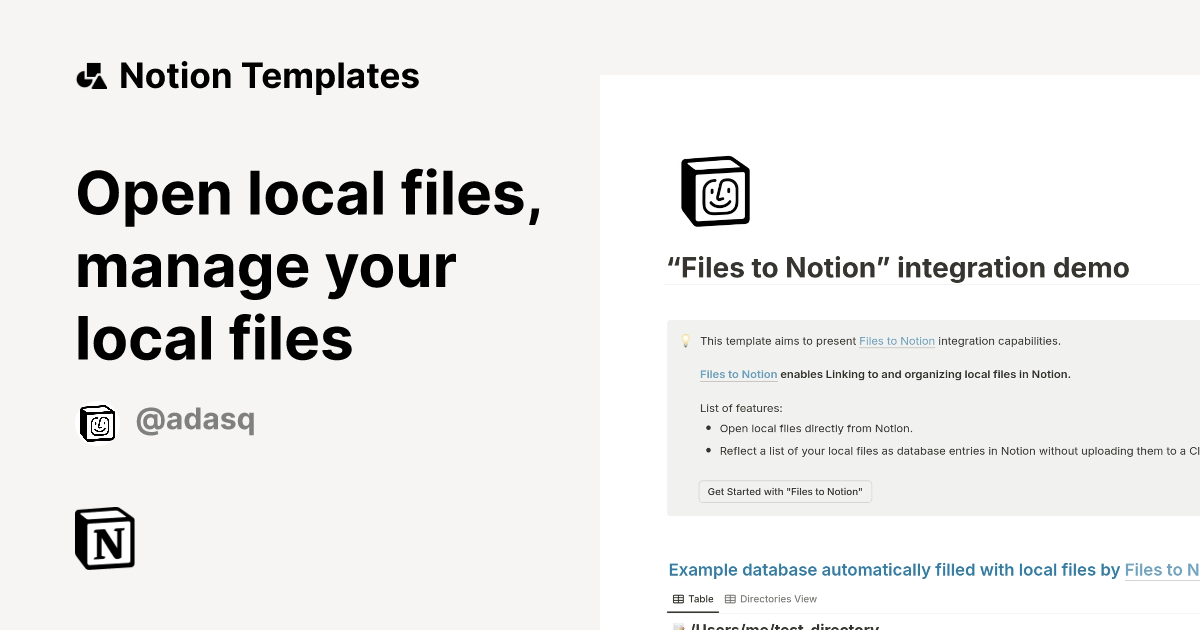Switch to the Directories View tab
1200x630 pixels.
click(771, 598)
